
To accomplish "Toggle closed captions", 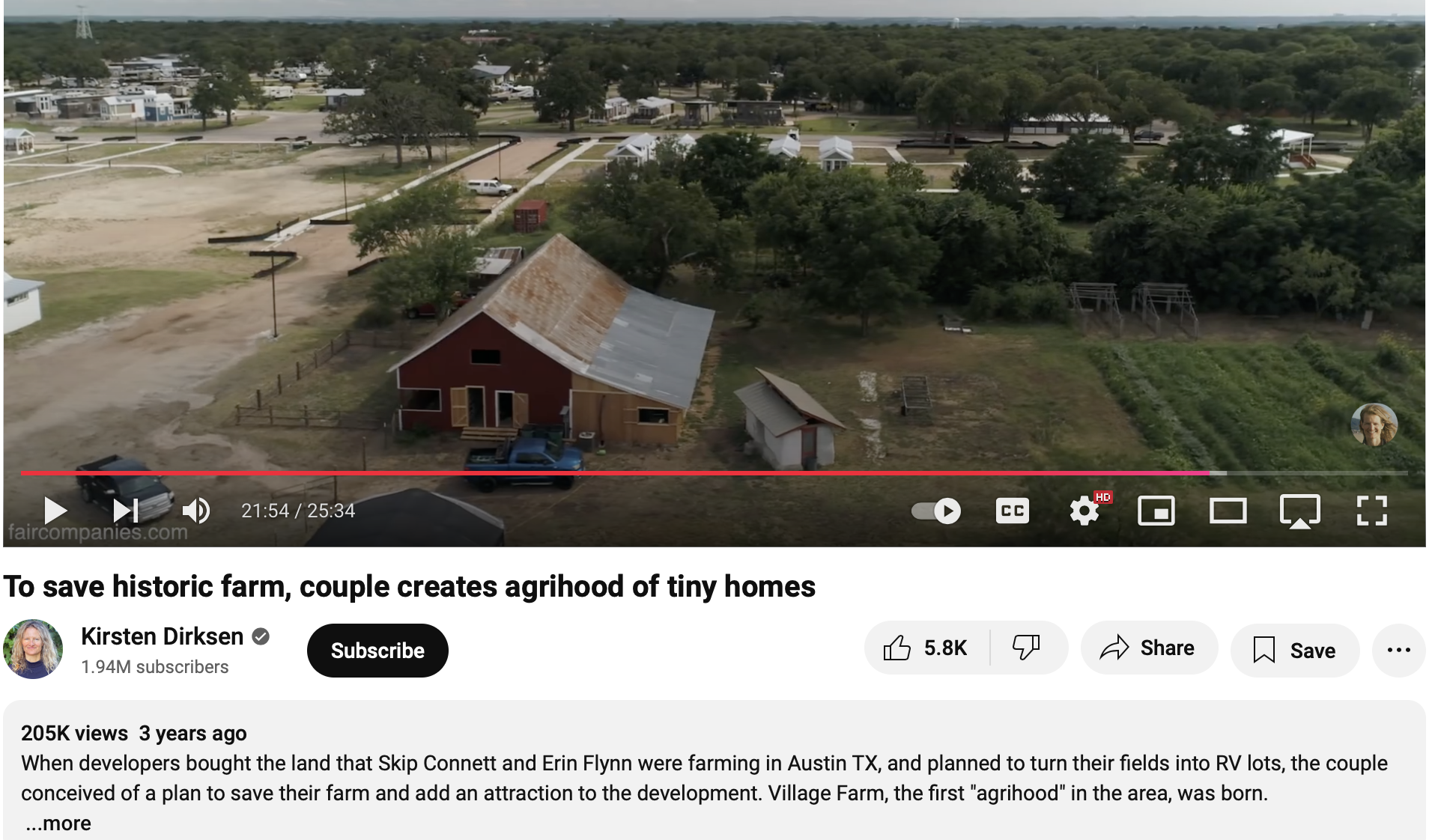I will pos(1013,511).
